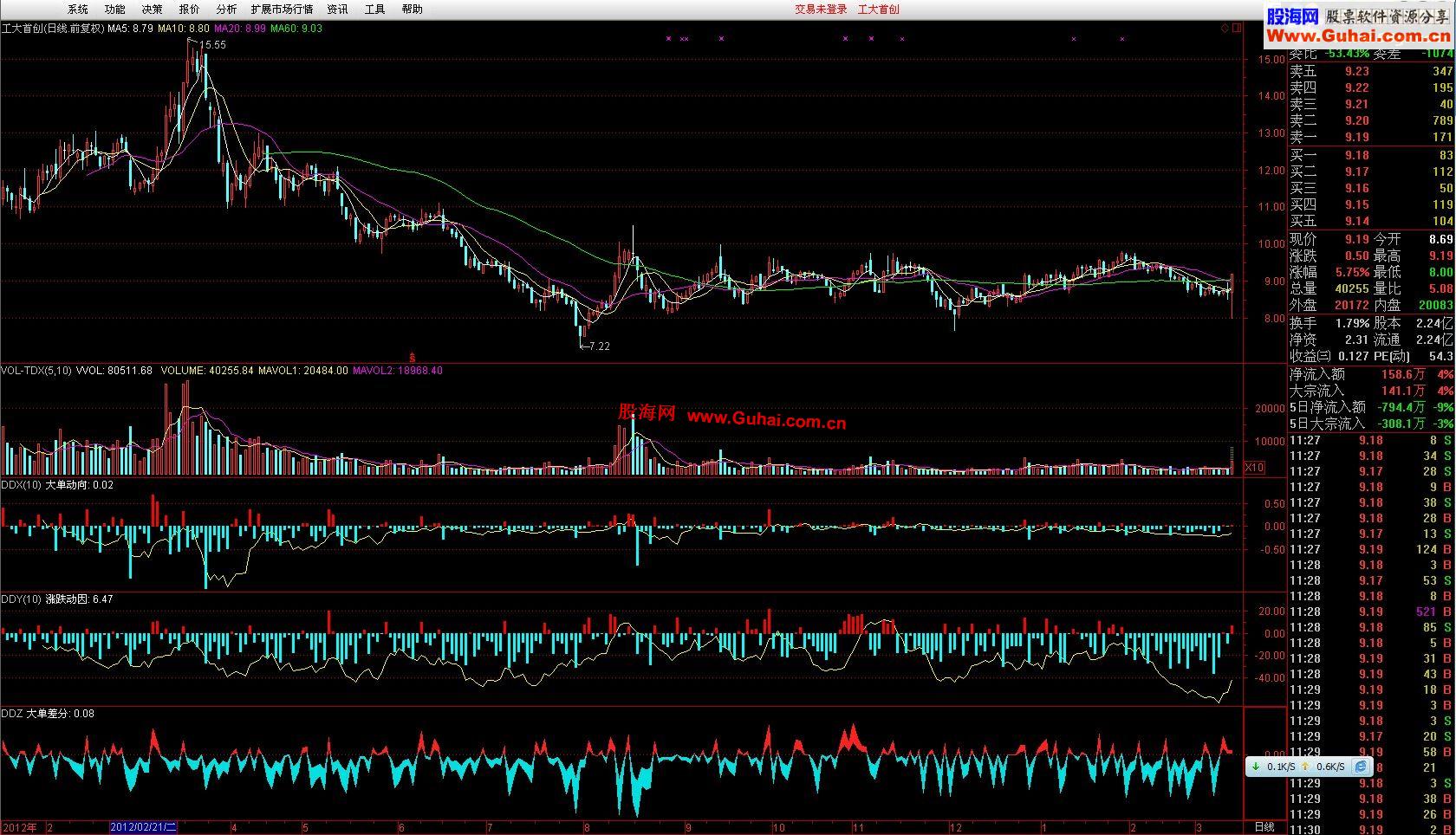Open the 系统 menu
1456x835 pixels.
pyautogui.click(x=78, y=10)
